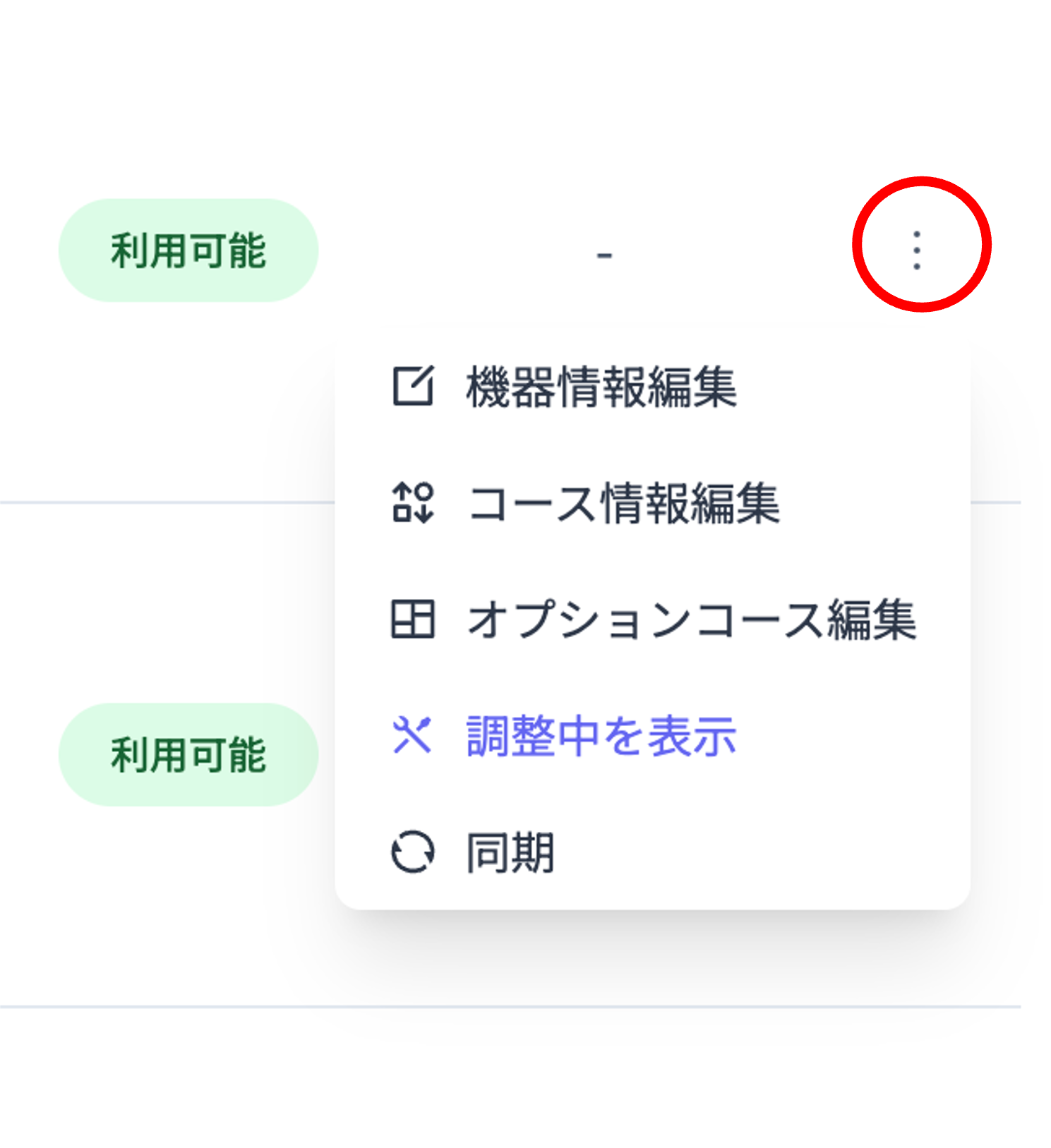1051x1148 pixels.
Task: Click the crossed tools icon beside 調整中を表示
Action: 413,735
